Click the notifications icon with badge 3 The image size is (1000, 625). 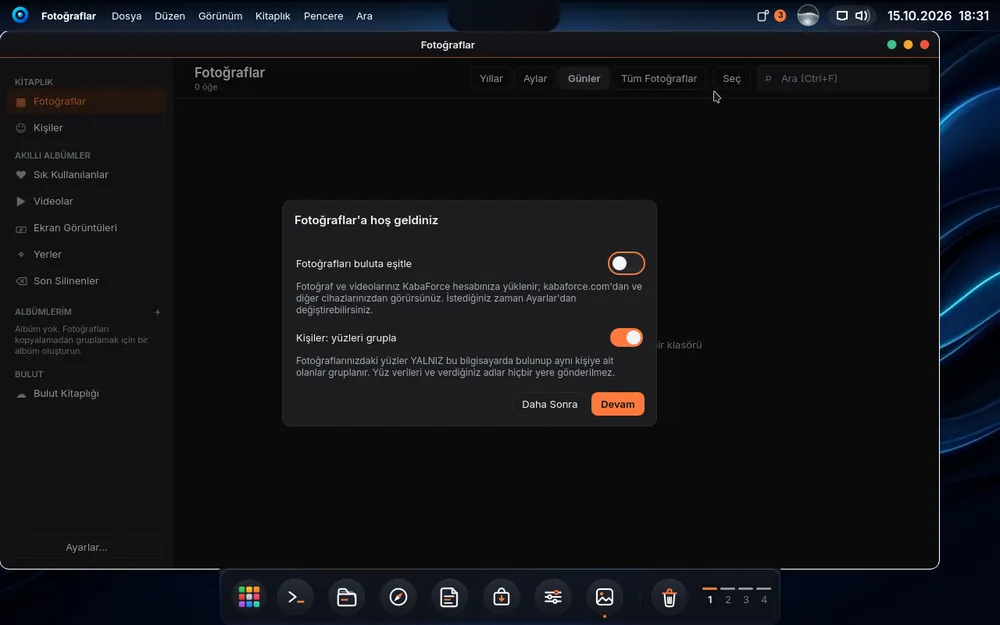770,16
